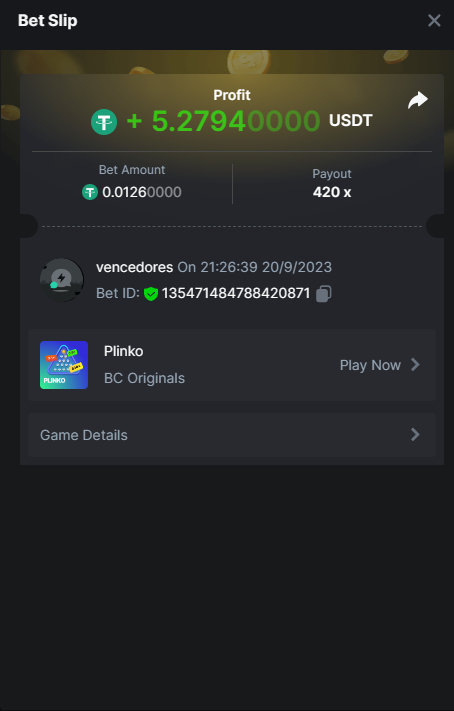Open the vencedores username profile

pos(134,267)
